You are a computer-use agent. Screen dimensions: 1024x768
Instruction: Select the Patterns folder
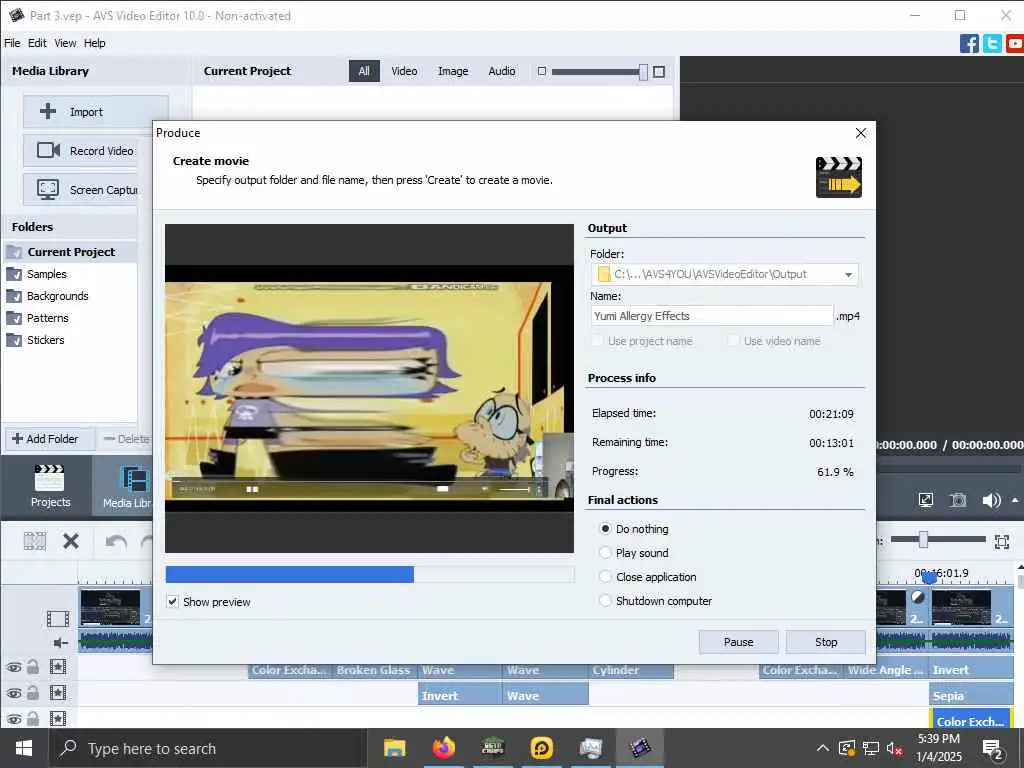coord(47,318)
